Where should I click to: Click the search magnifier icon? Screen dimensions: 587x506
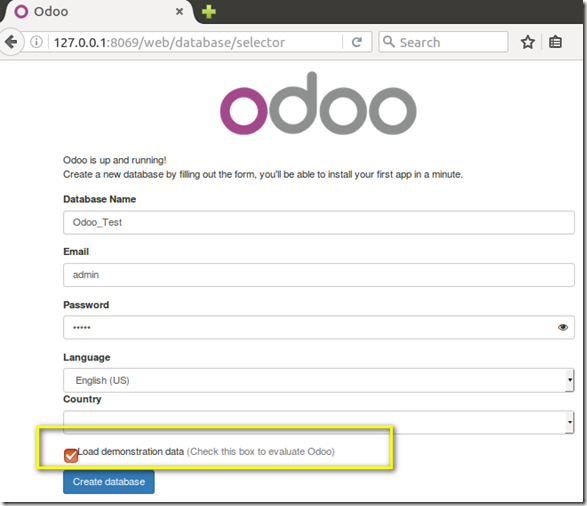pos(389,42)
